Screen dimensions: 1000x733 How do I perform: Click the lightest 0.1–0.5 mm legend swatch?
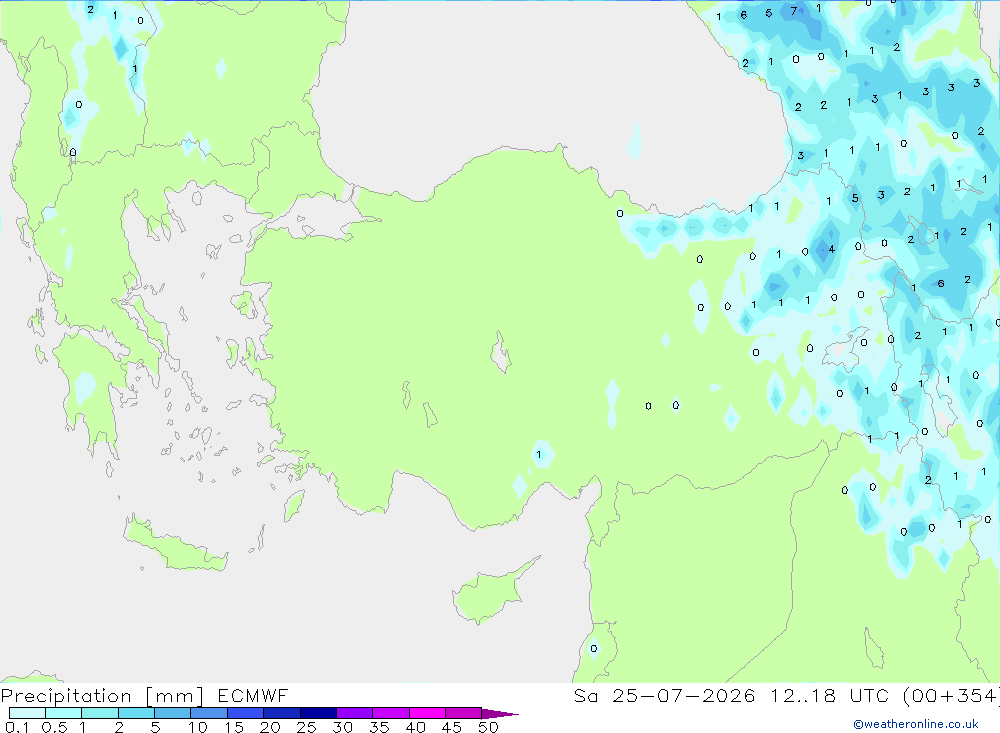[27, 713]
